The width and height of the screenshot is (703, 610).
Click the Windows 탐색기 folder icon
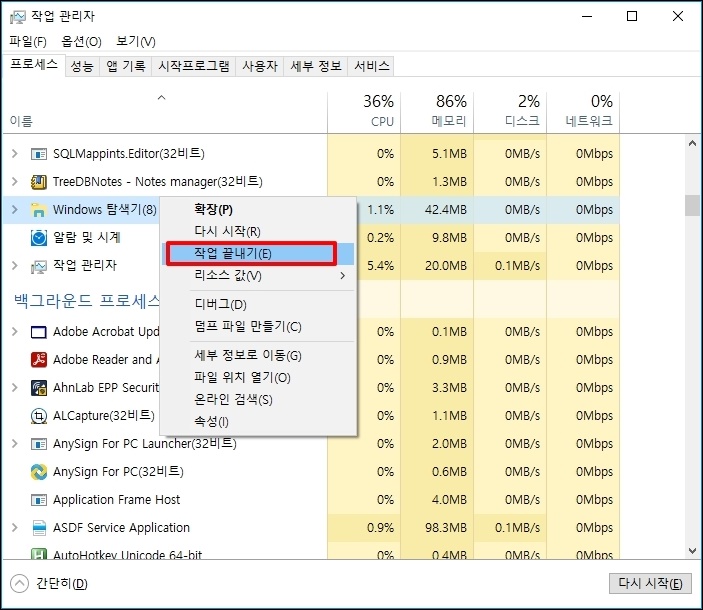pyautogui.click(x=39, y=210)
